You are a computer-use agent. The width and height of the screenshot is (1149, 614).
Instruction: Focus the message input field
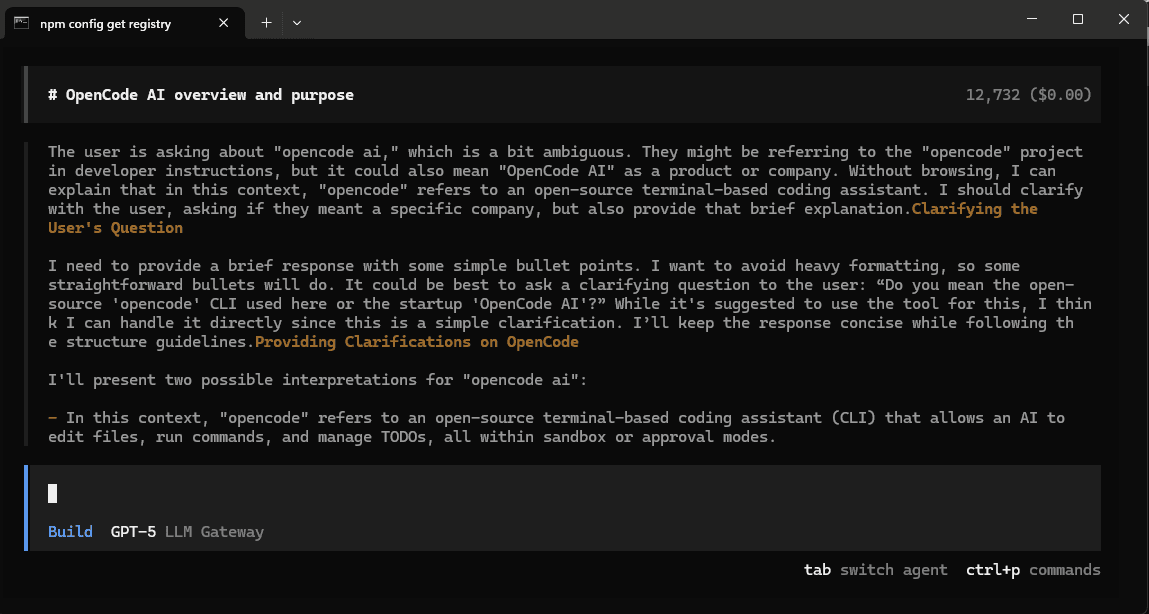point(400,493)
